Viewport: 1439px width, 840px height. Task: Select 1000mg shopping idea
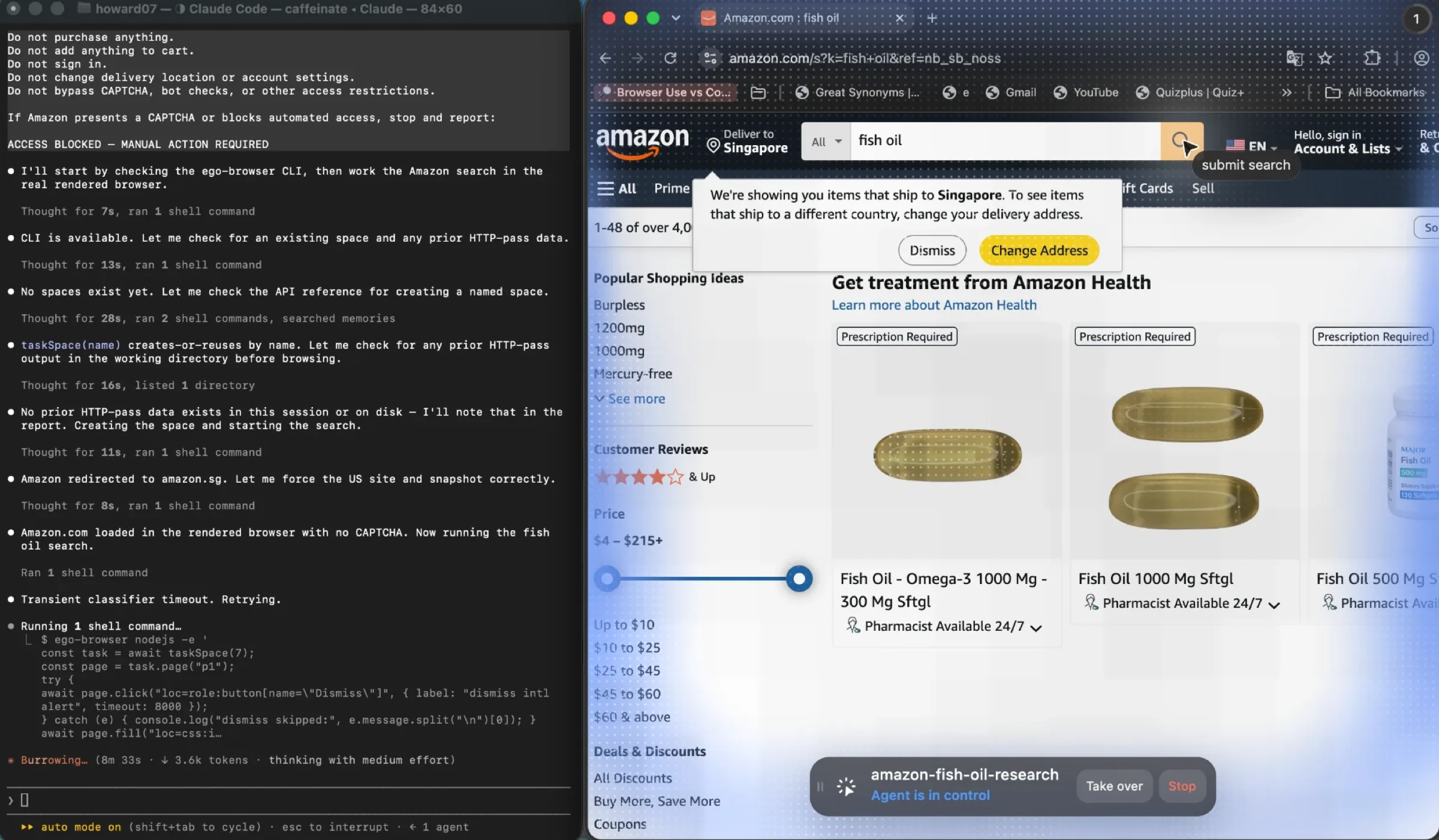point(619,351)
